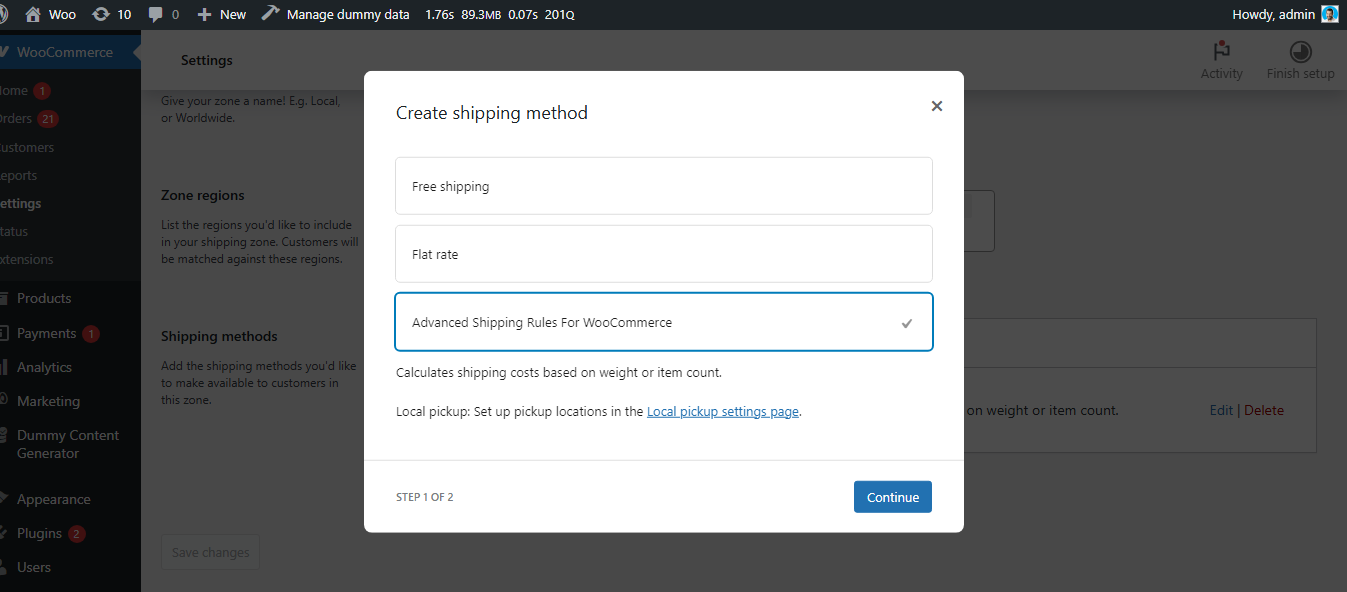Screen dimensions: 1347x592
Task: Click the Settings page title
Action: point(207,60)
